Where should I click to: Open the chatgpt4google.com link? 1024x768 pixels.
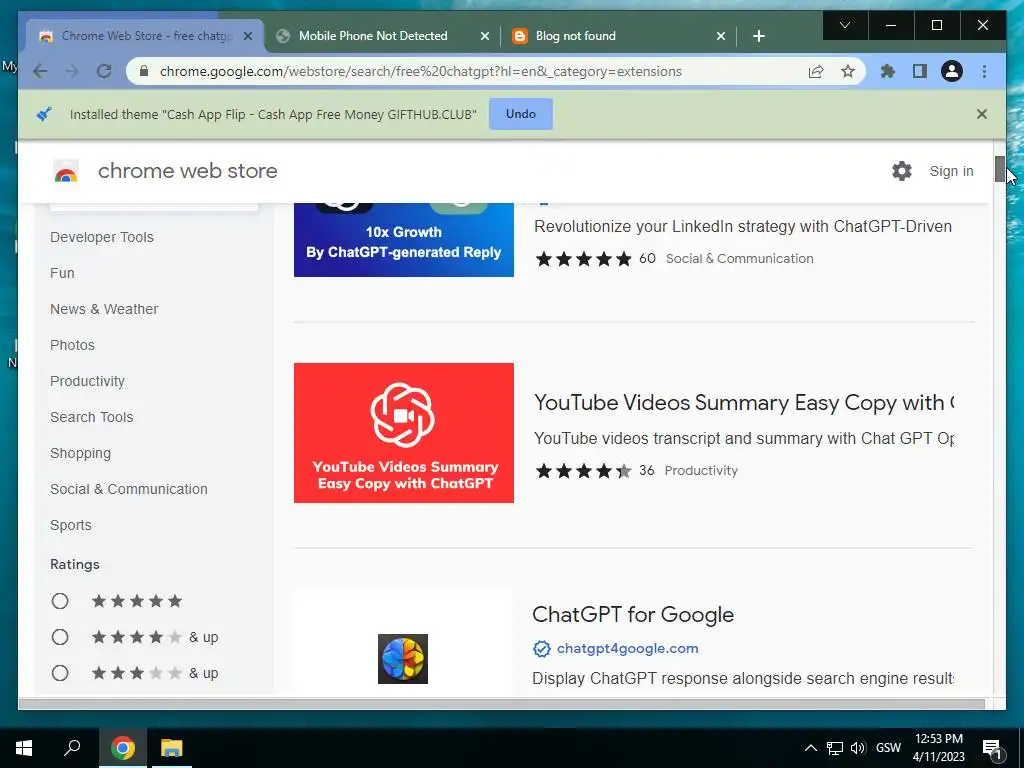[x=628, y=648]
